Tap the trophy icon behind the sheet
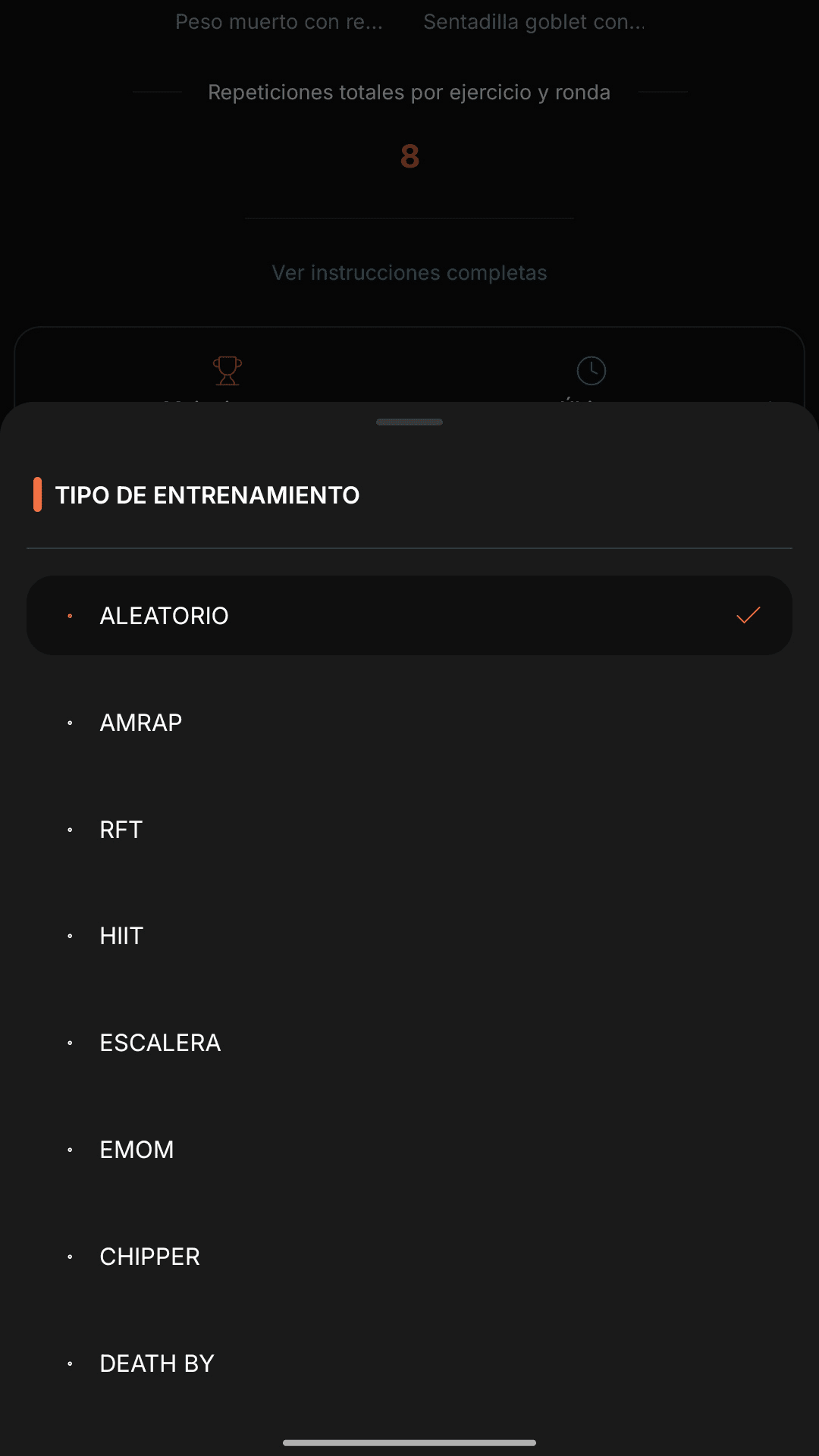 click(227, 371)
